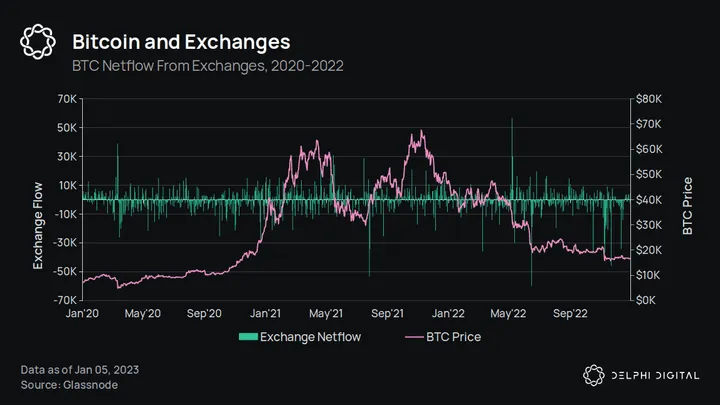Click the Delphi Digital logo icon at bottom right

click(x=592, y=375)
